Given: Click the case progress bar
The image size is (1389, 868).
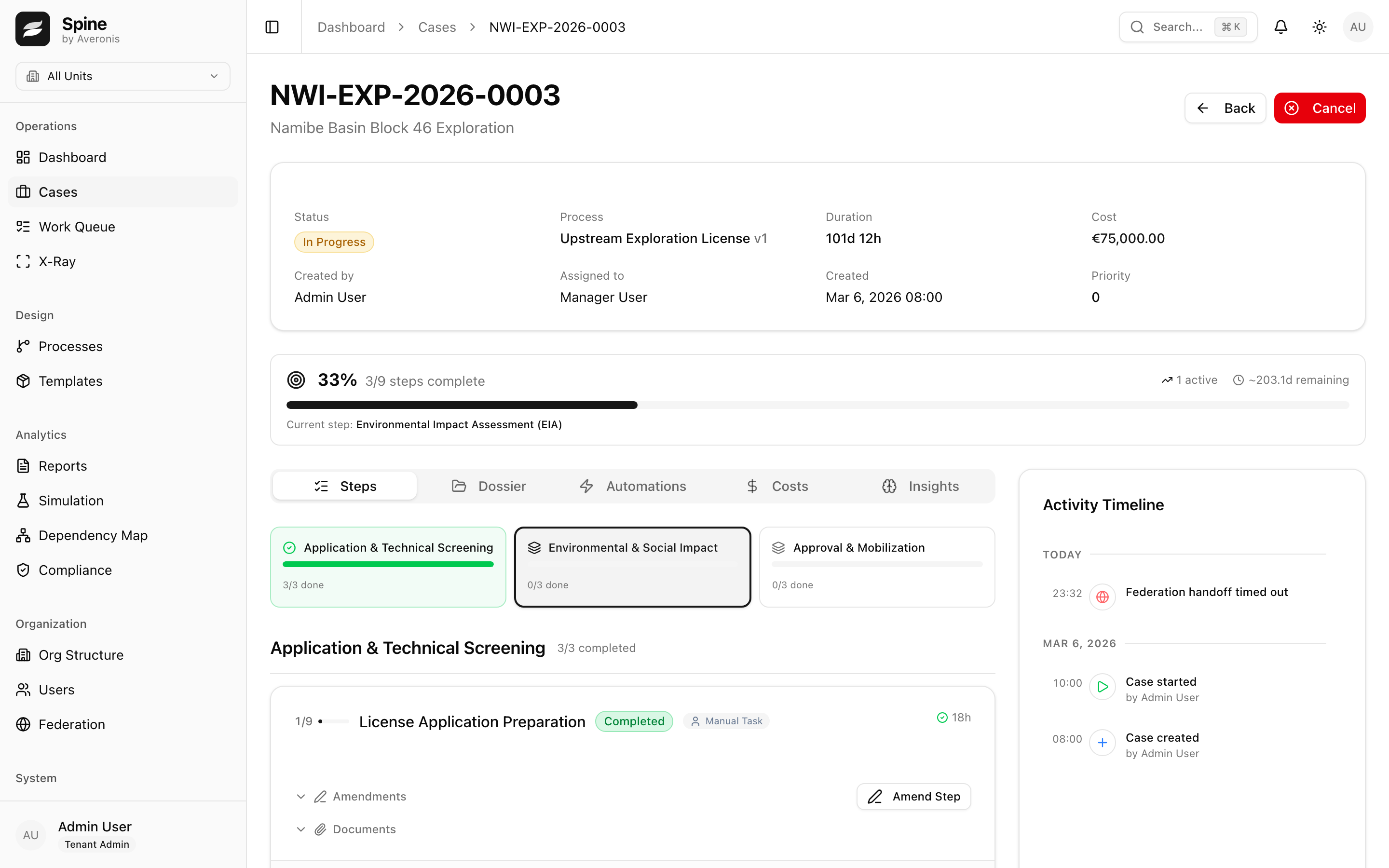Looking at the screenshot, I should (x=817, y=405).
